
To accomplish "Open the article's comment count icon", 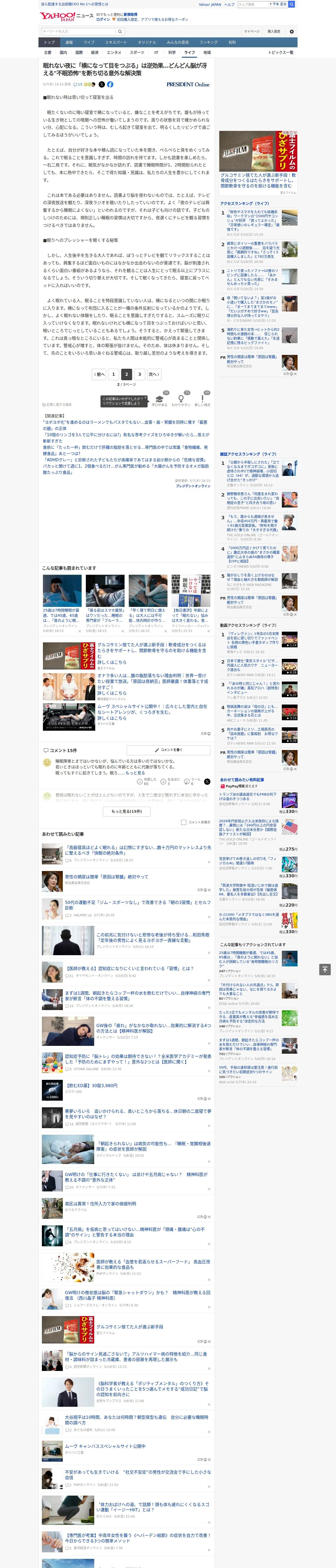I will coord(77,85).
